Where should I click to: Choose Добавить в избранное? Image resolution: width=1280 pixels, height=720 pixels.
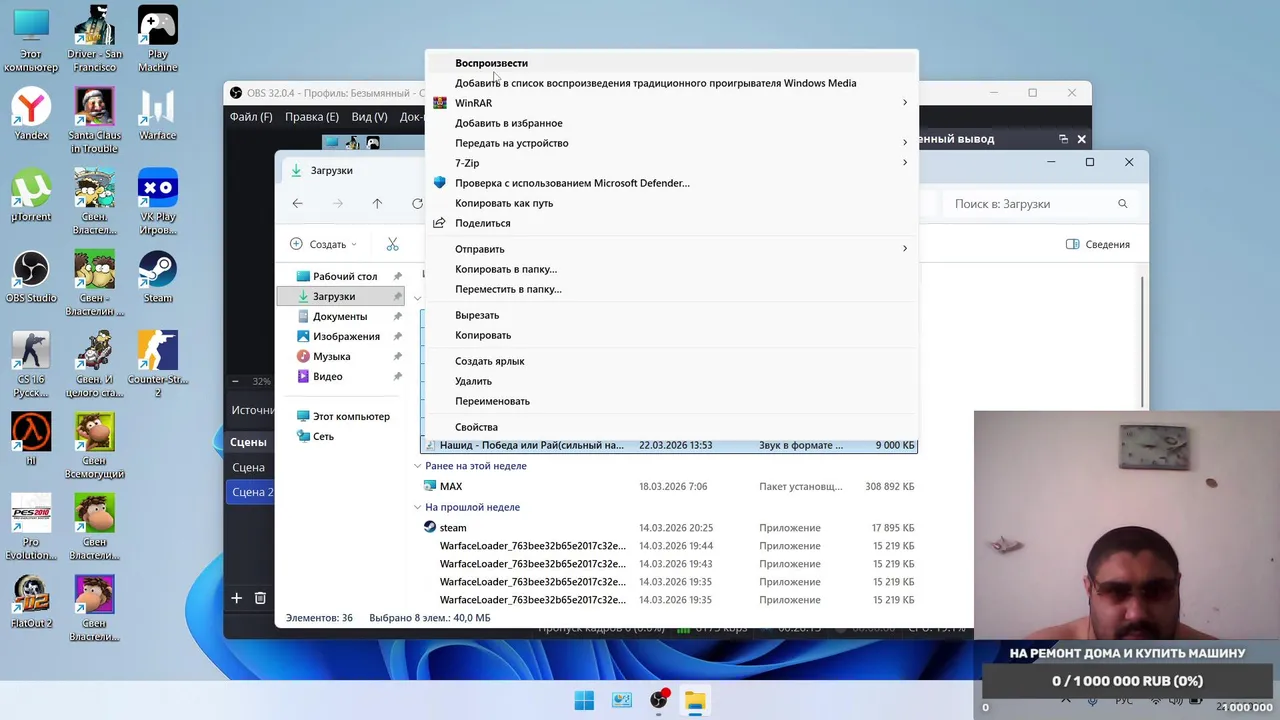[671, 123]
